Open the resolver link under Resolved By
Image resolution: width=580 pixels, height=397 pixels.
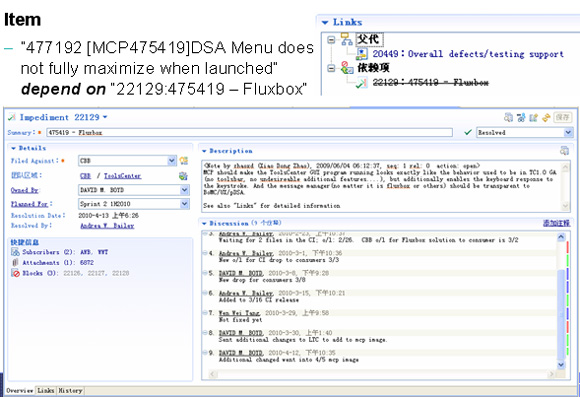click(x=107, y=226)
